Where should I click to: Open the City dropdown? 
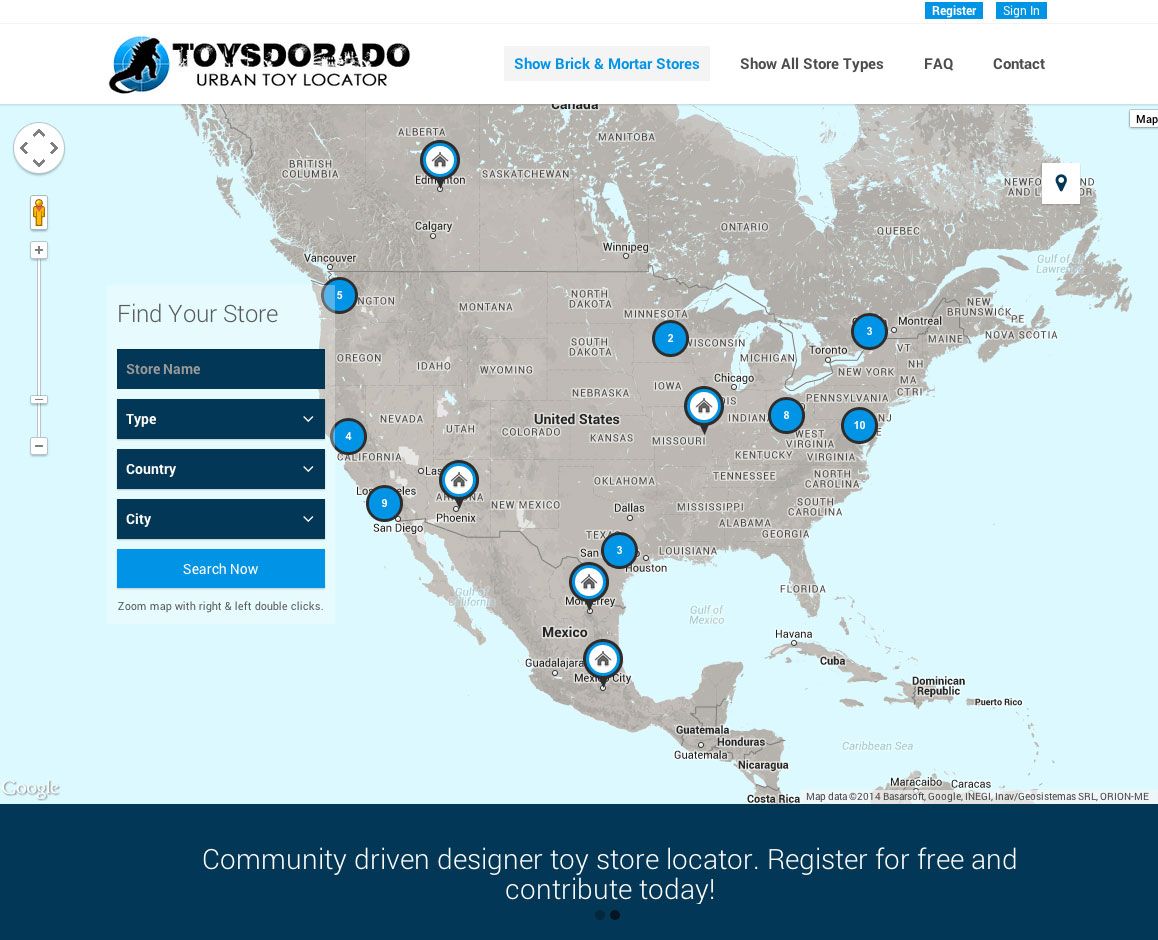(221, 519)
